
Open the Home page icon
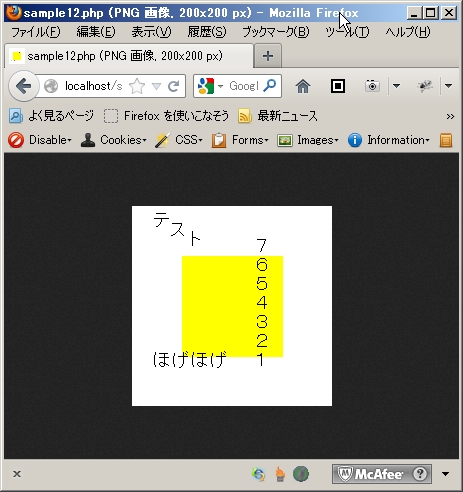coord(303,86)
